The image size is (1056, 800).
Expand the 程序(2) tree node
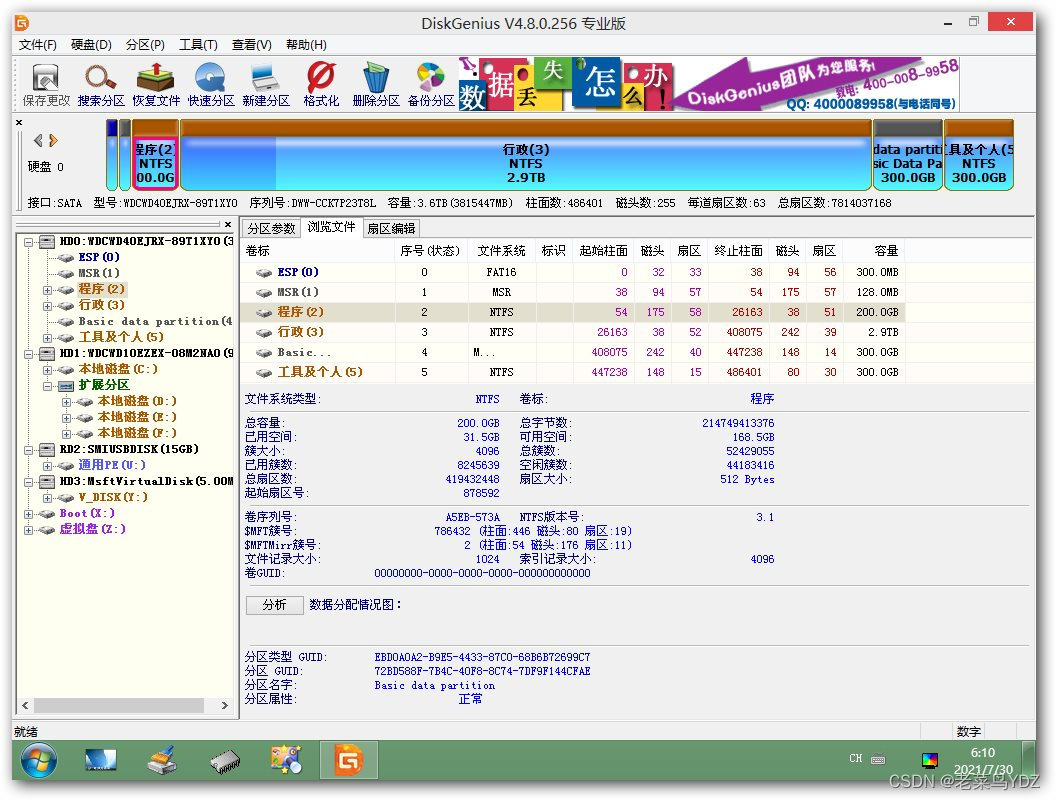coord(47,290)
